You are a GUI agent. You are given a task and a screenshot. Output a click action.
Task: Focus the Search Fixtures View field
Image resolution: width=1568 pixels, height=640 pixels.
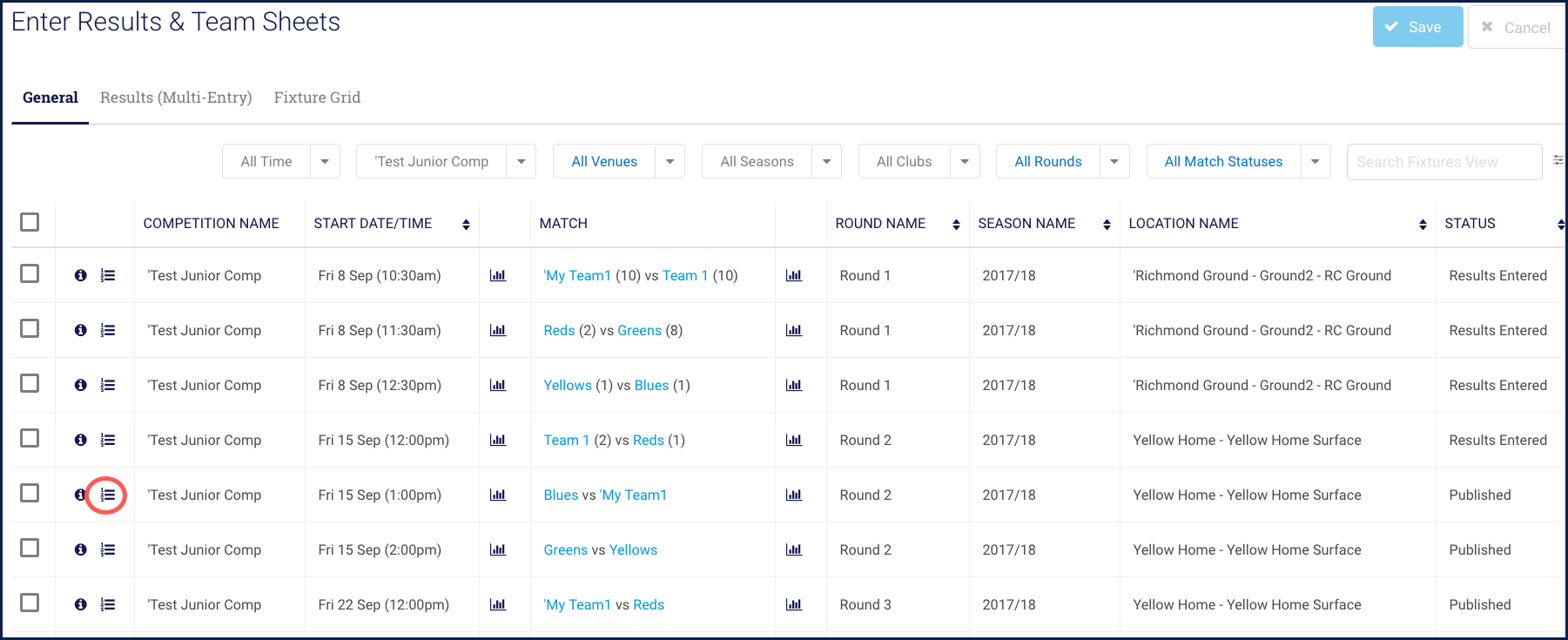[x=1444, y=162]
